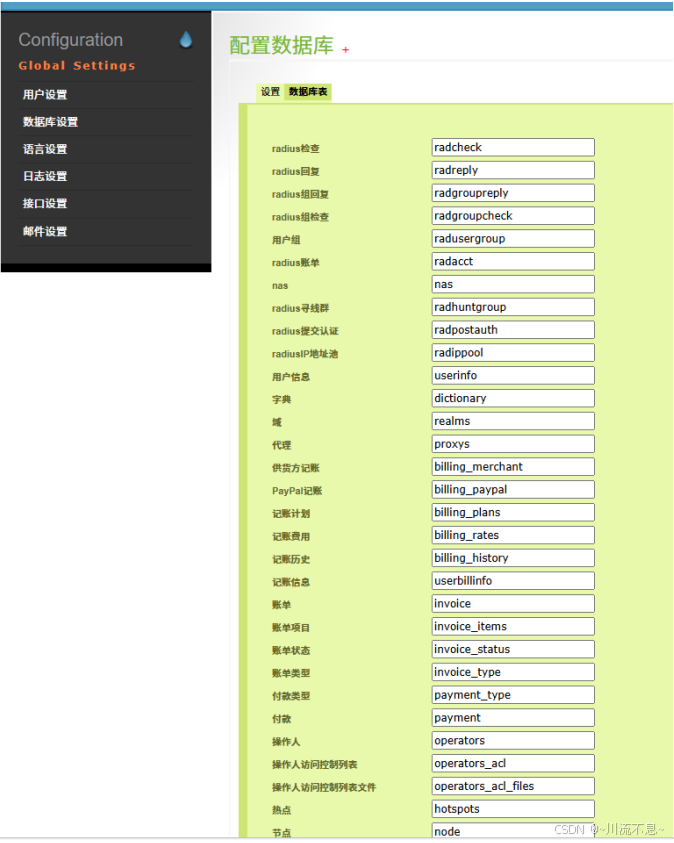This screenshot has width=674, height=843.
Task: Click the 字典 label
Action: (x=282, y=399)
